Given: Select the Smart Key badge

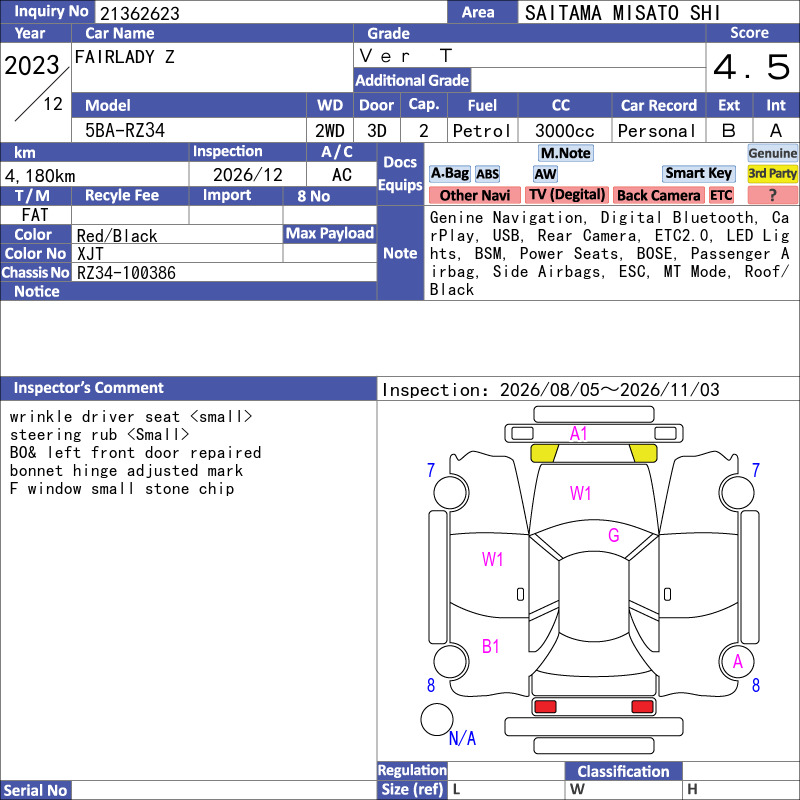Looking at the screenshot, I should pyautogui.click(x=698, y=173).
